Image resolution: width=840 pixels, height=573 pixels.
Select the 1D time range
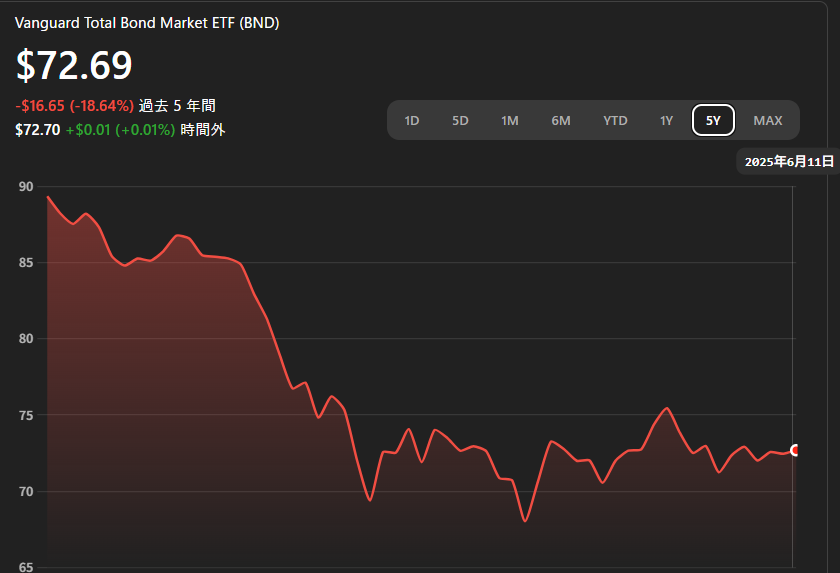pyautogui.click(x=411, y=120)
